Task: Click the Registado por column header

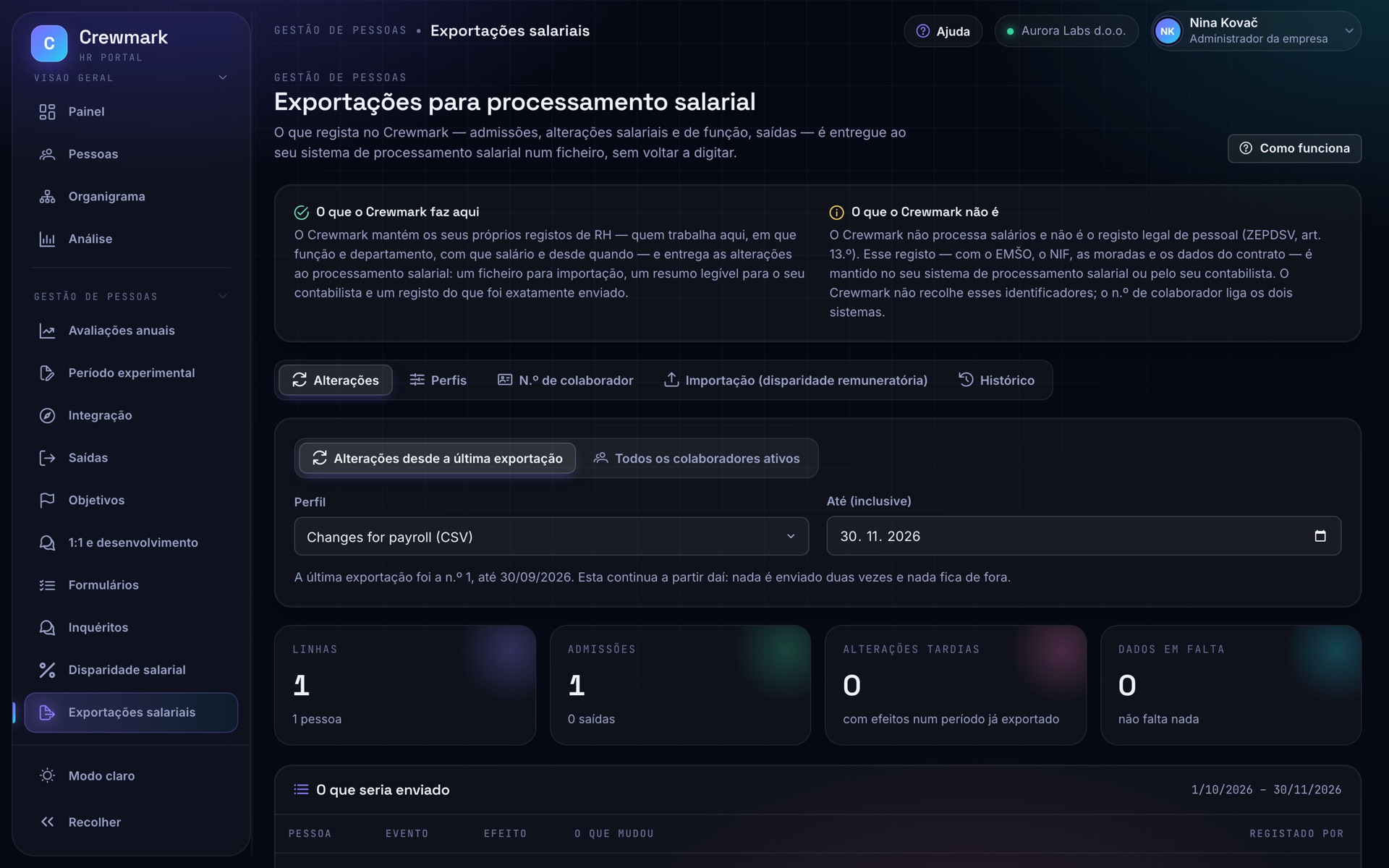Action: pyautogui.click(x=1296, y=834)
